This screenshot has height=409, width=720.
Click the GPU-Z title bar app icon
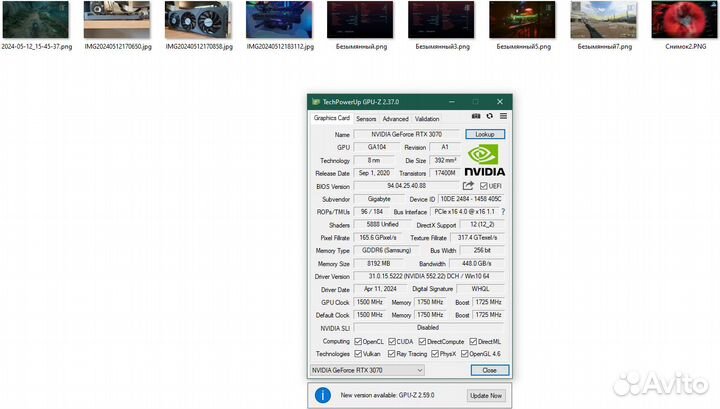[315, 101]
